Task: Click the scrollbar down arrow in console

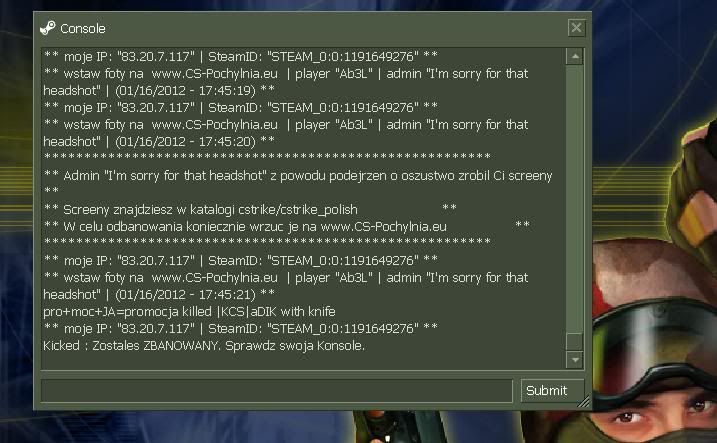Action: click(x=574, y=360)
